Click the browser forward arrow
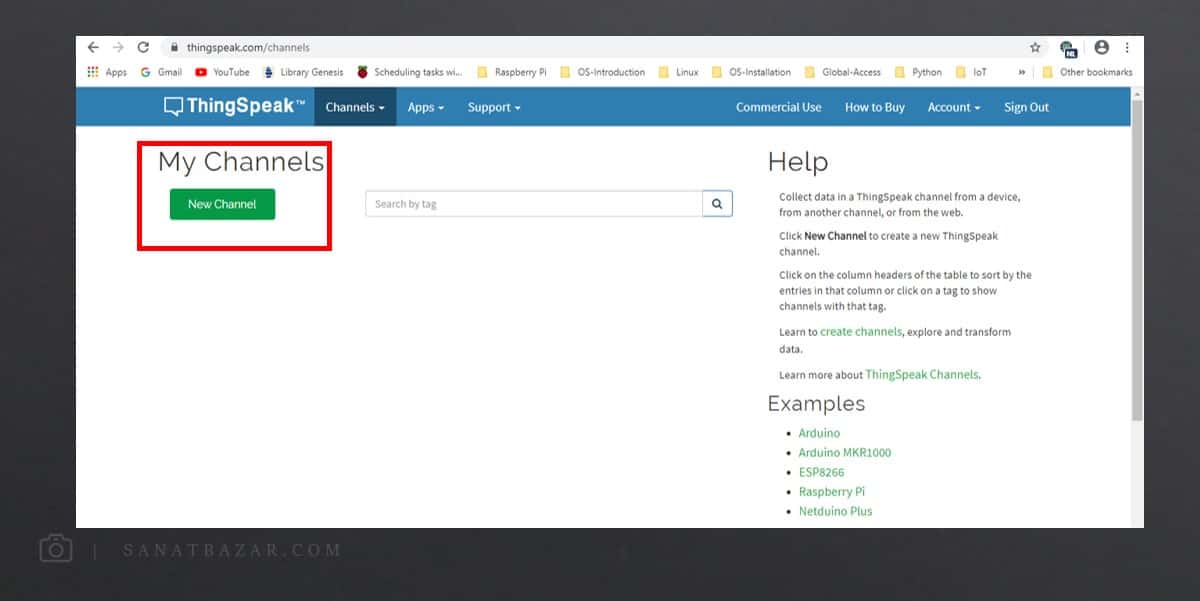 tap(118, 47)
